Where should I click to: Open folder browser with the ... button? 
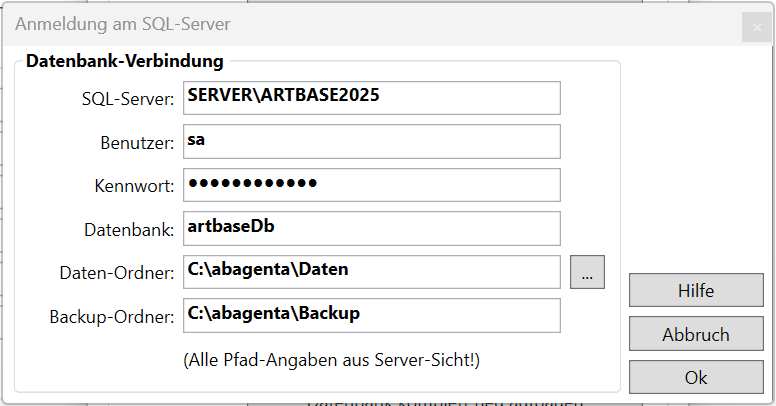[587, 272]
